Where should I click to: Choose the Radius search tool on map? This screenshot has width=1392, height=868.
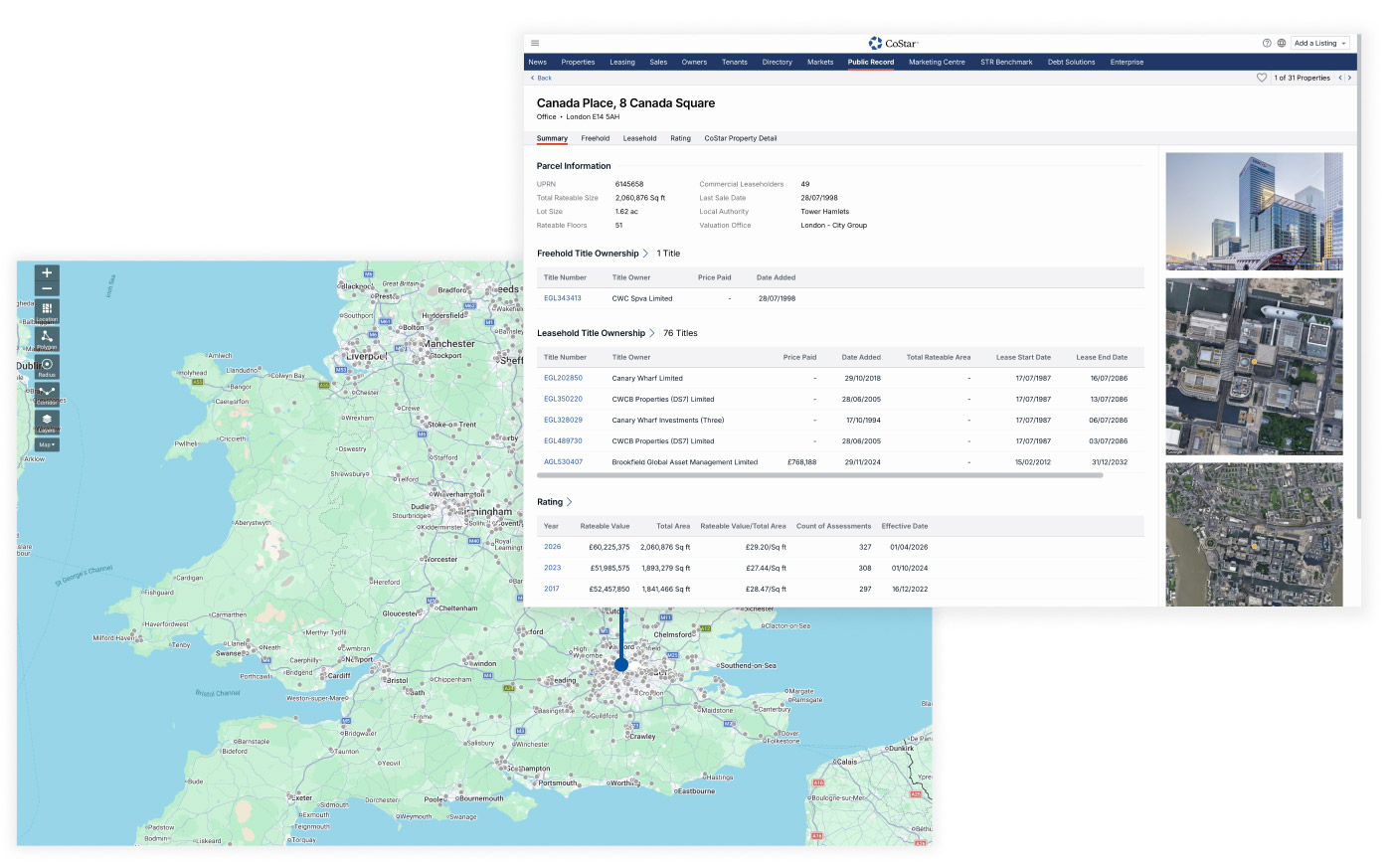[x=47, y=367]
